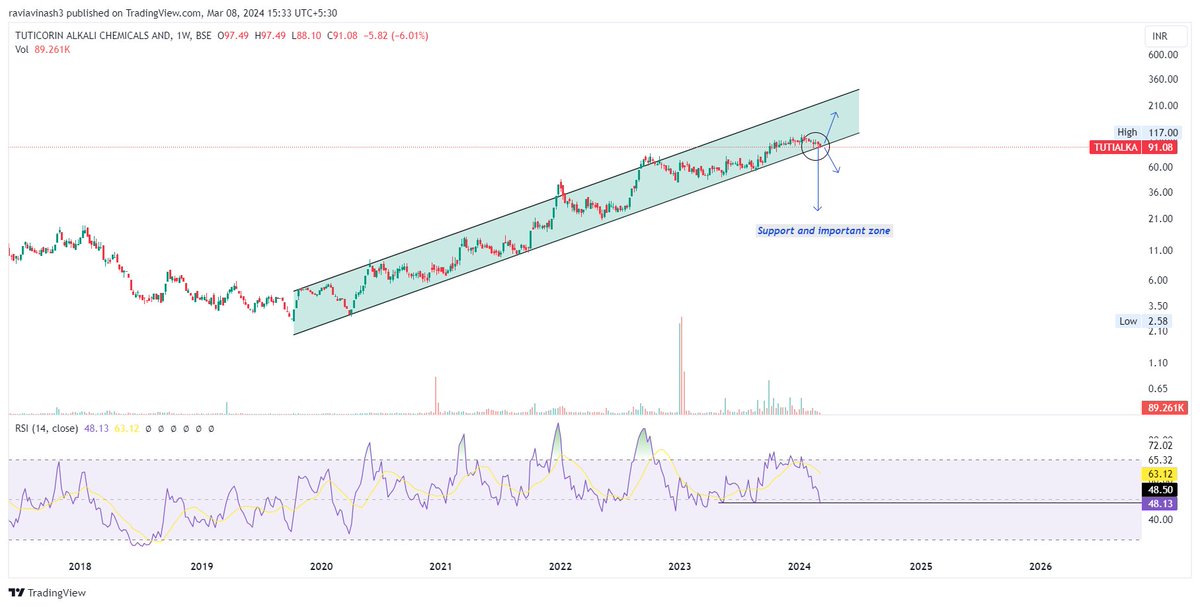The image size is (1200, 607).
Task: Click the 21.00 price axis label
Action: pos(1162,219)
